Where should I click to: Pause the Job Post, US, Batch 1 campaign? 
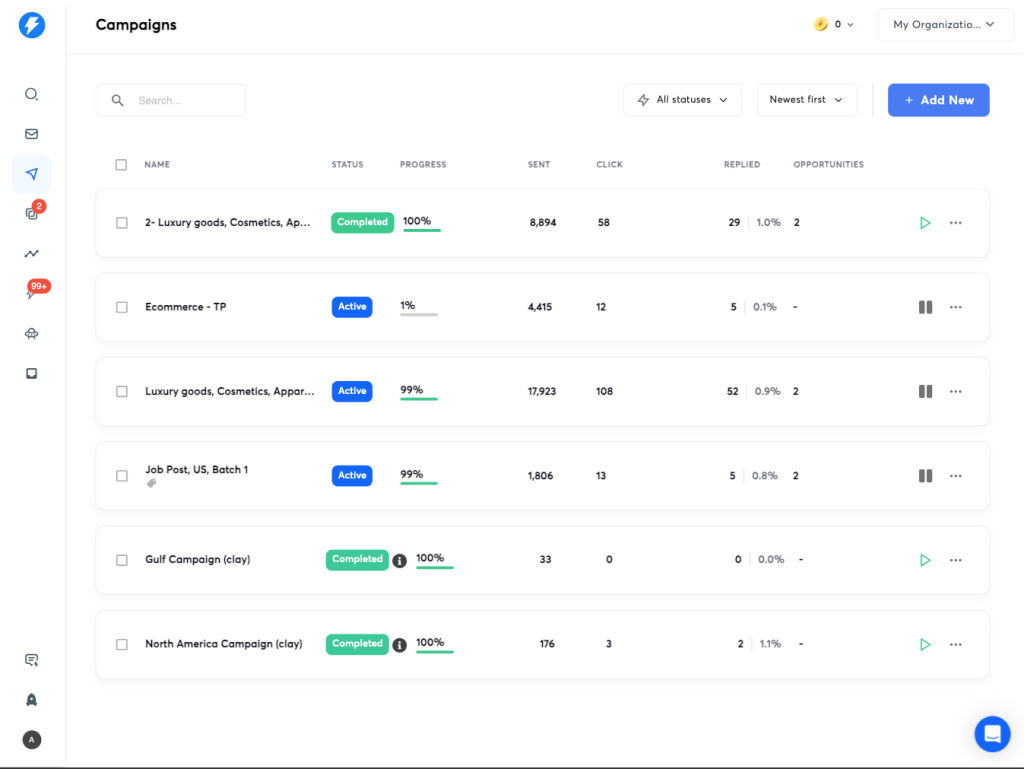pyautogui.click(x=925, y=476)
